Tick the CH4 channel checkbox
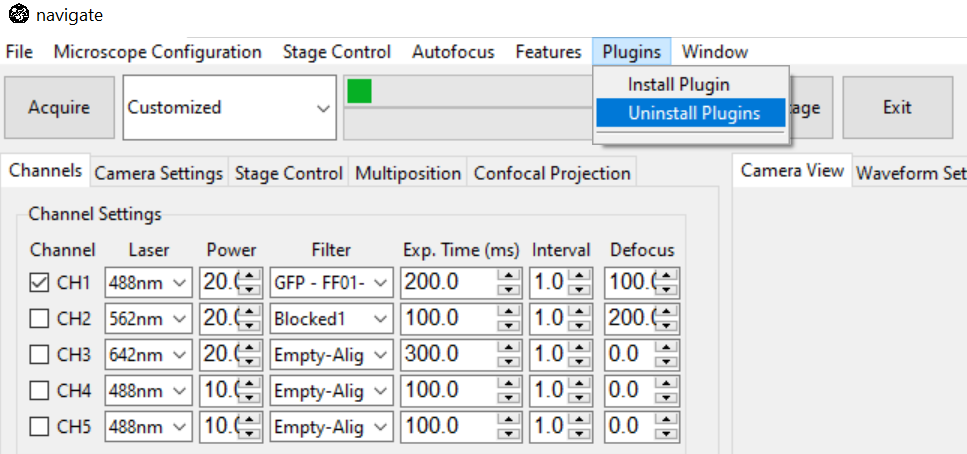 click(x=39, y=391)
